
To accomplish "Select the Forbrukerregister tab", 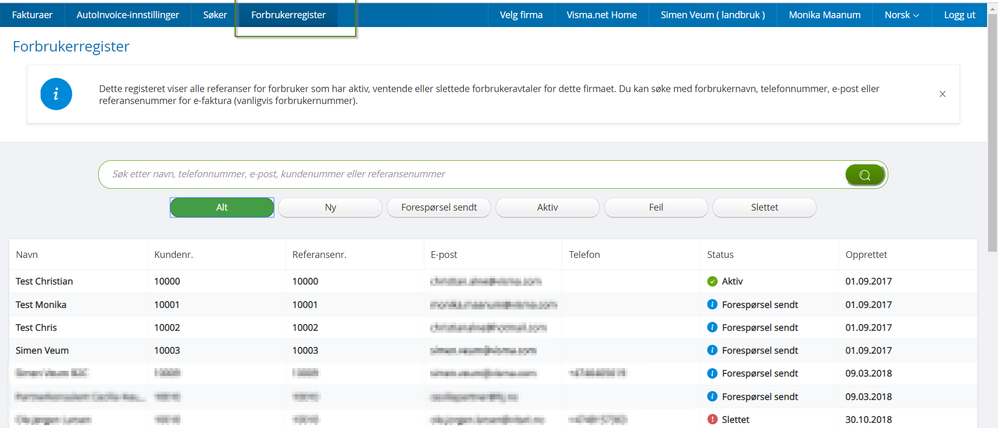I will pyautogui.click(x=288, y=15).
